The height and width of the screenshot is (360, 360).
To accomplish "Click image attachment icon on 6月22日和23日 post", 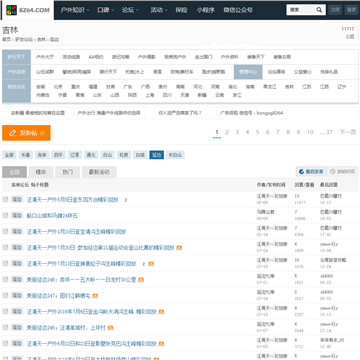I will [x=161, y=344].
